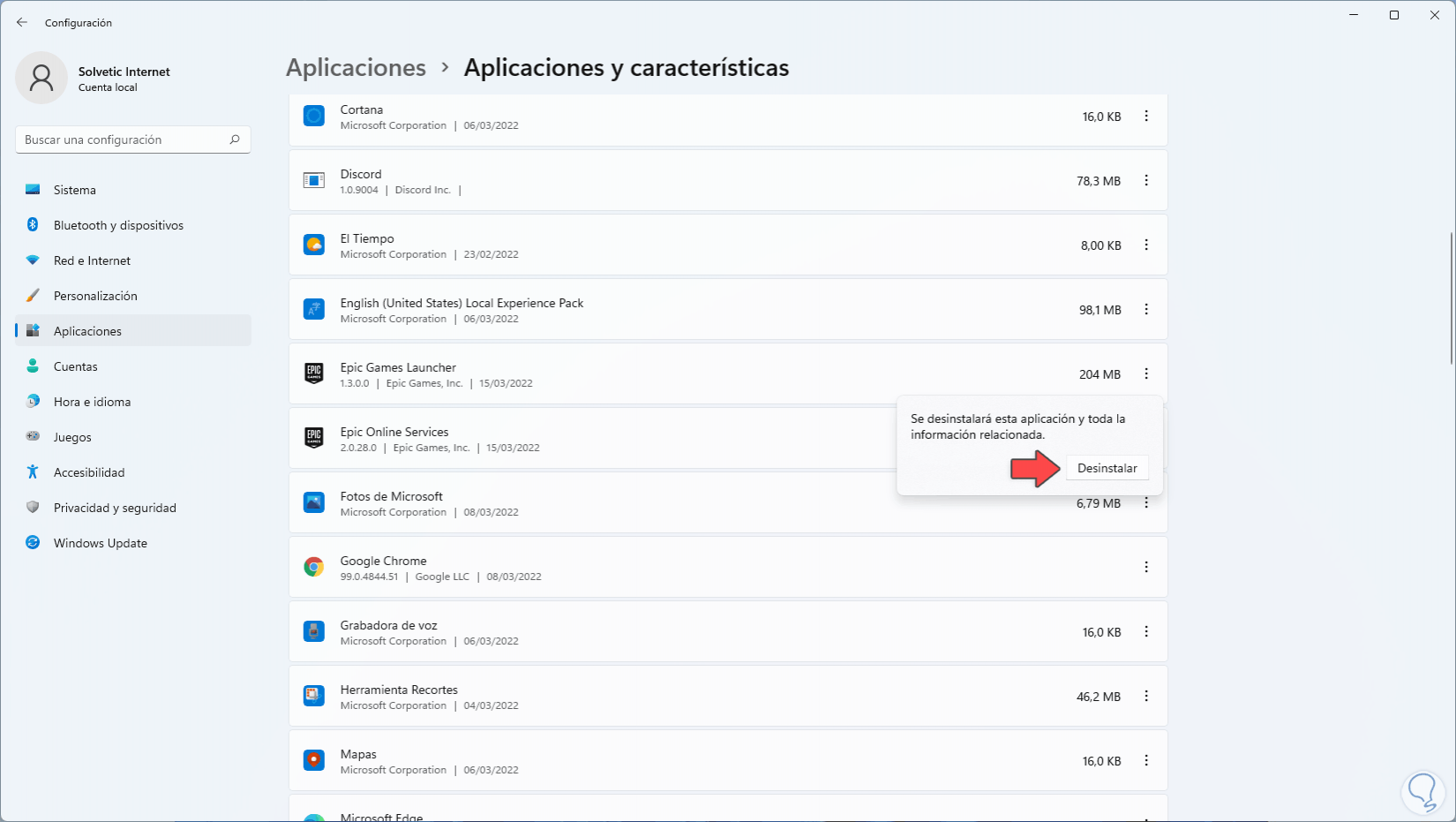
Task: Select Aplicaciones in the sidebar
Action: [133, 331]
